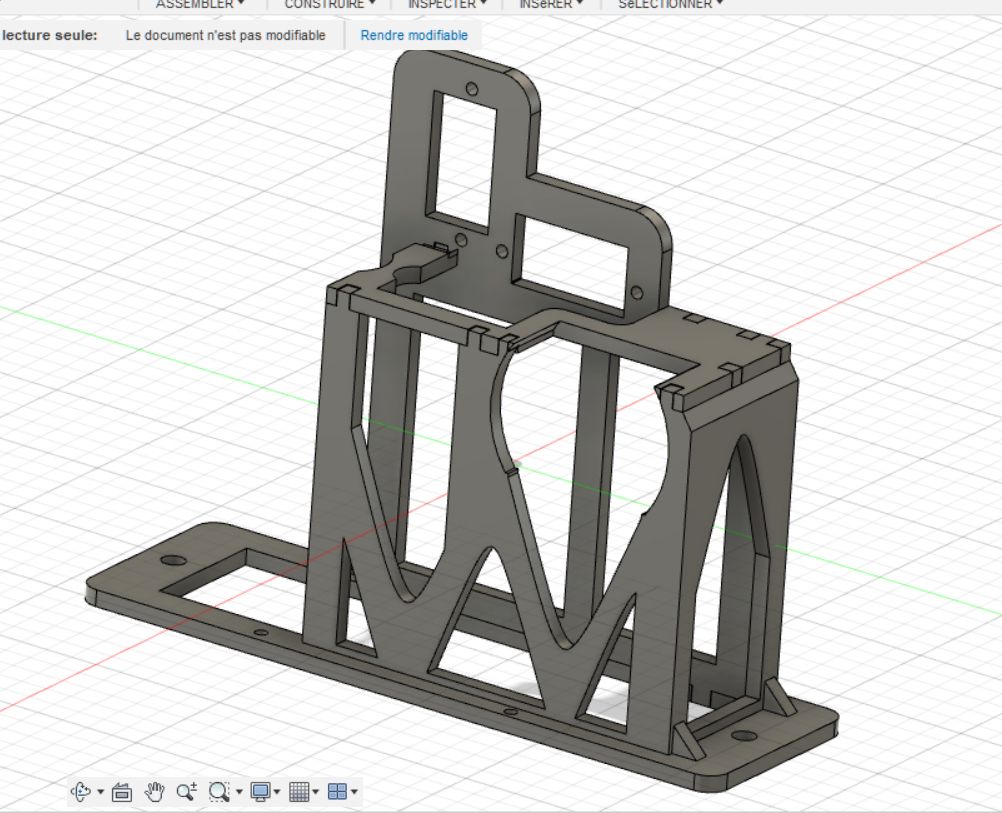Click the Rendre modifiable link
Viewport: 1002px width, 813px height.
[x=414, y=35]
